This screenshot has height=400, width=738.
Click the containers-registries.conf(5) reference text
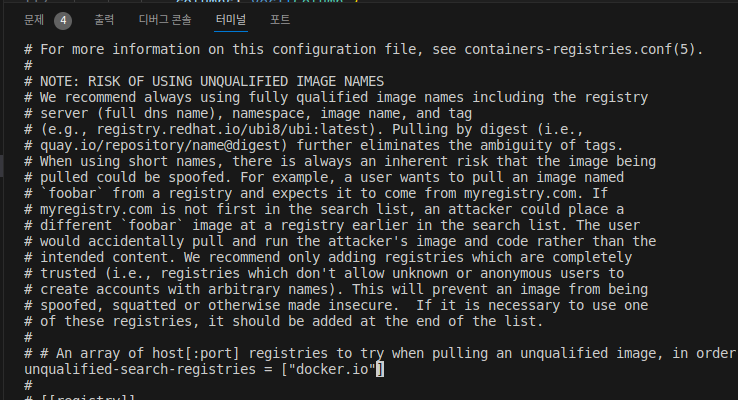[594, 49]
